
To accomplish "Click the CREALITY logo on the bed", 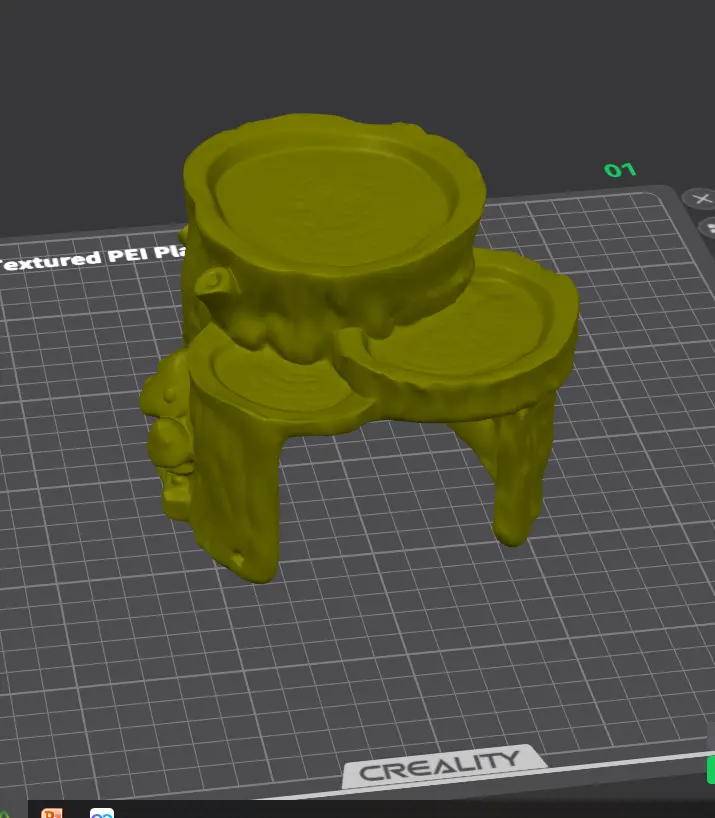I will [x=440, y=764].
